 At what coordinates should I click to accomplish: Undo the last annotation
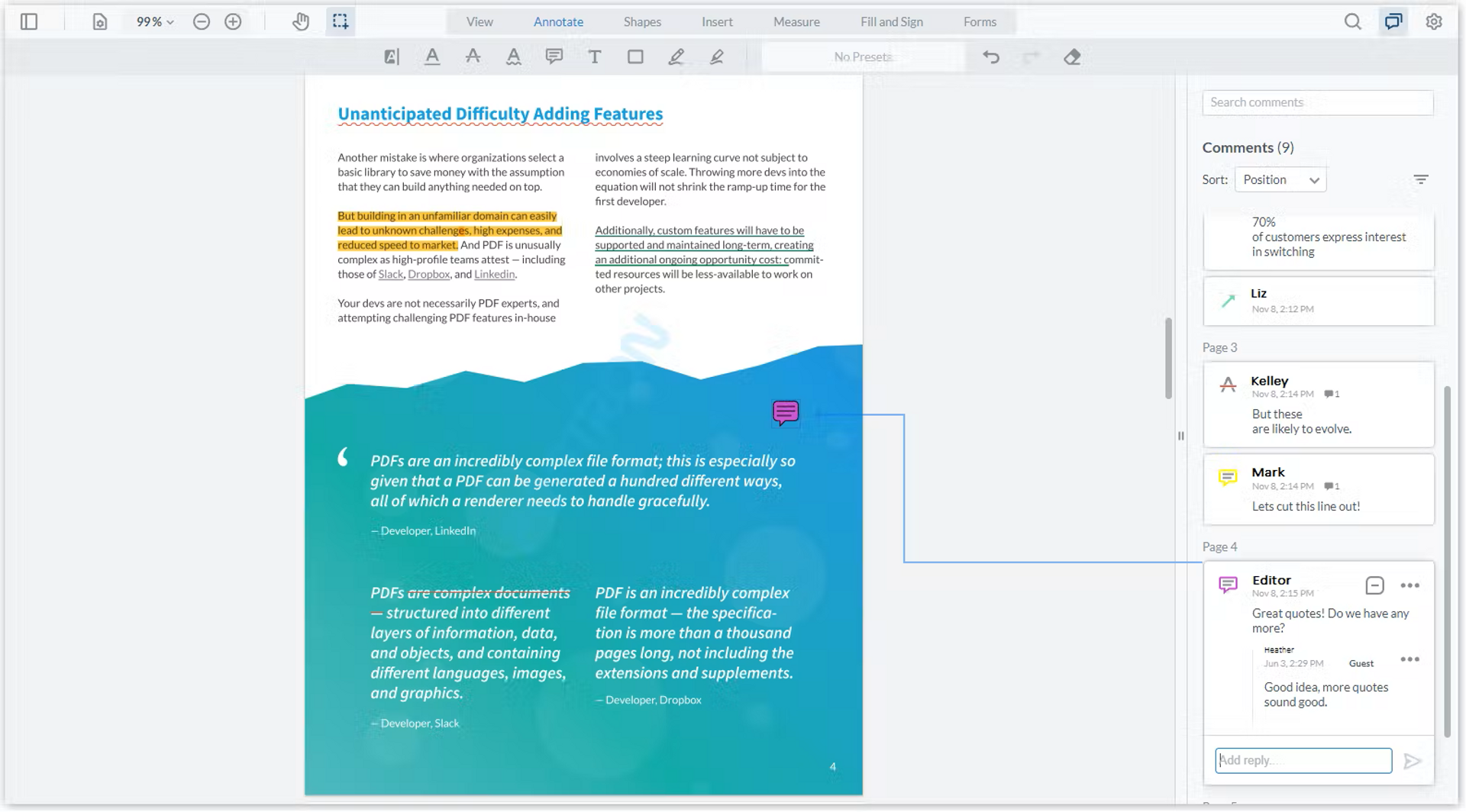991,56
